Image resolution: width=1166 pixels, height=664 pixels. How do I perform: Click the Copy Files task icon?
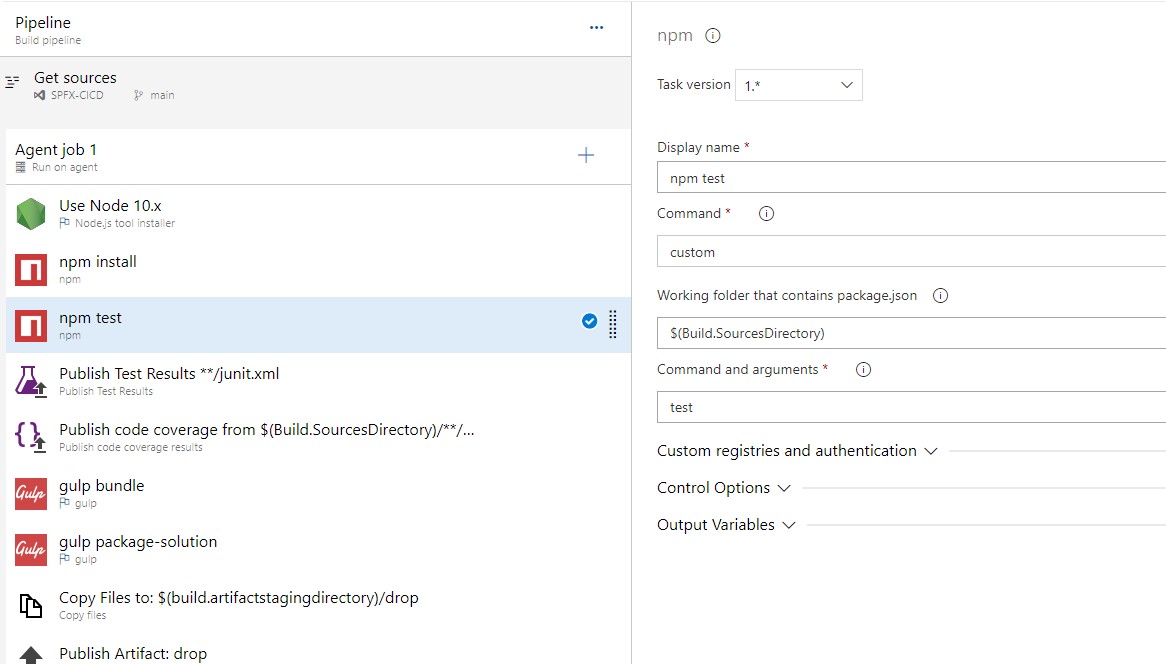click(31, 606)
